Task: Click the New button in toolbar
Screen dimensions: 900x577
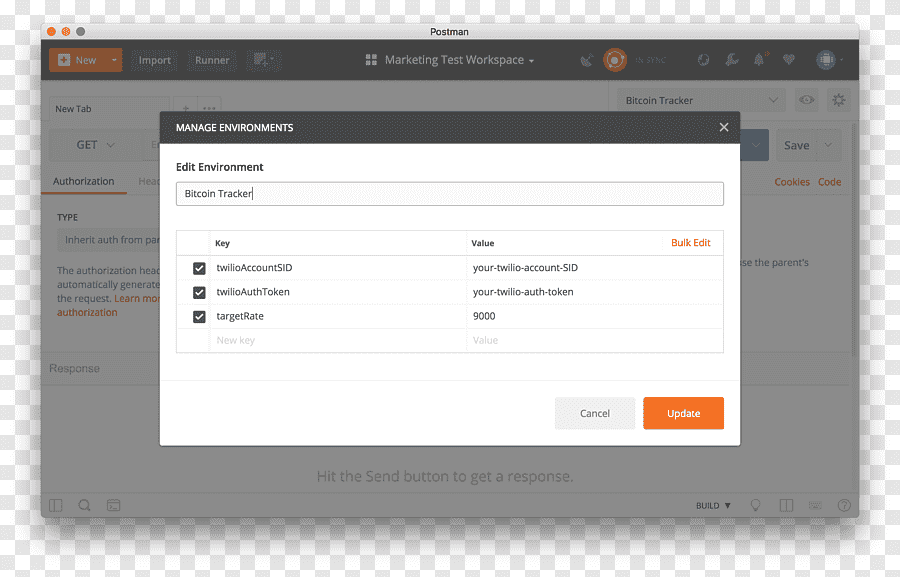Action: [x=77, y=60]
